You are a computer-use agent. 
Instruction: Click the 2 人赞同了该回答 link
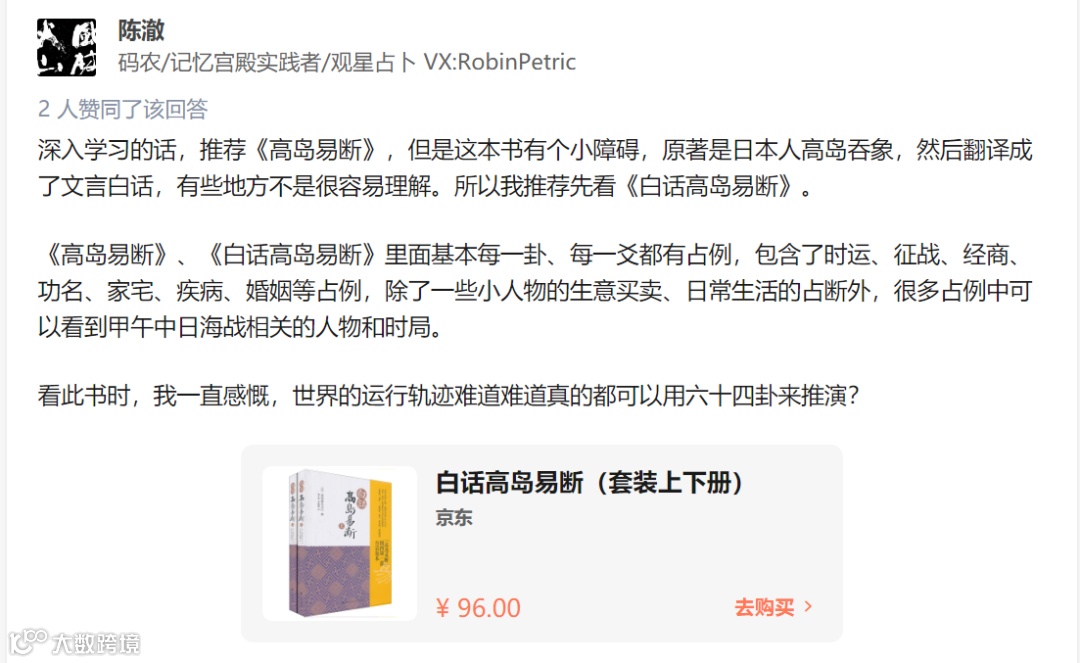click(x=123, y=109)
